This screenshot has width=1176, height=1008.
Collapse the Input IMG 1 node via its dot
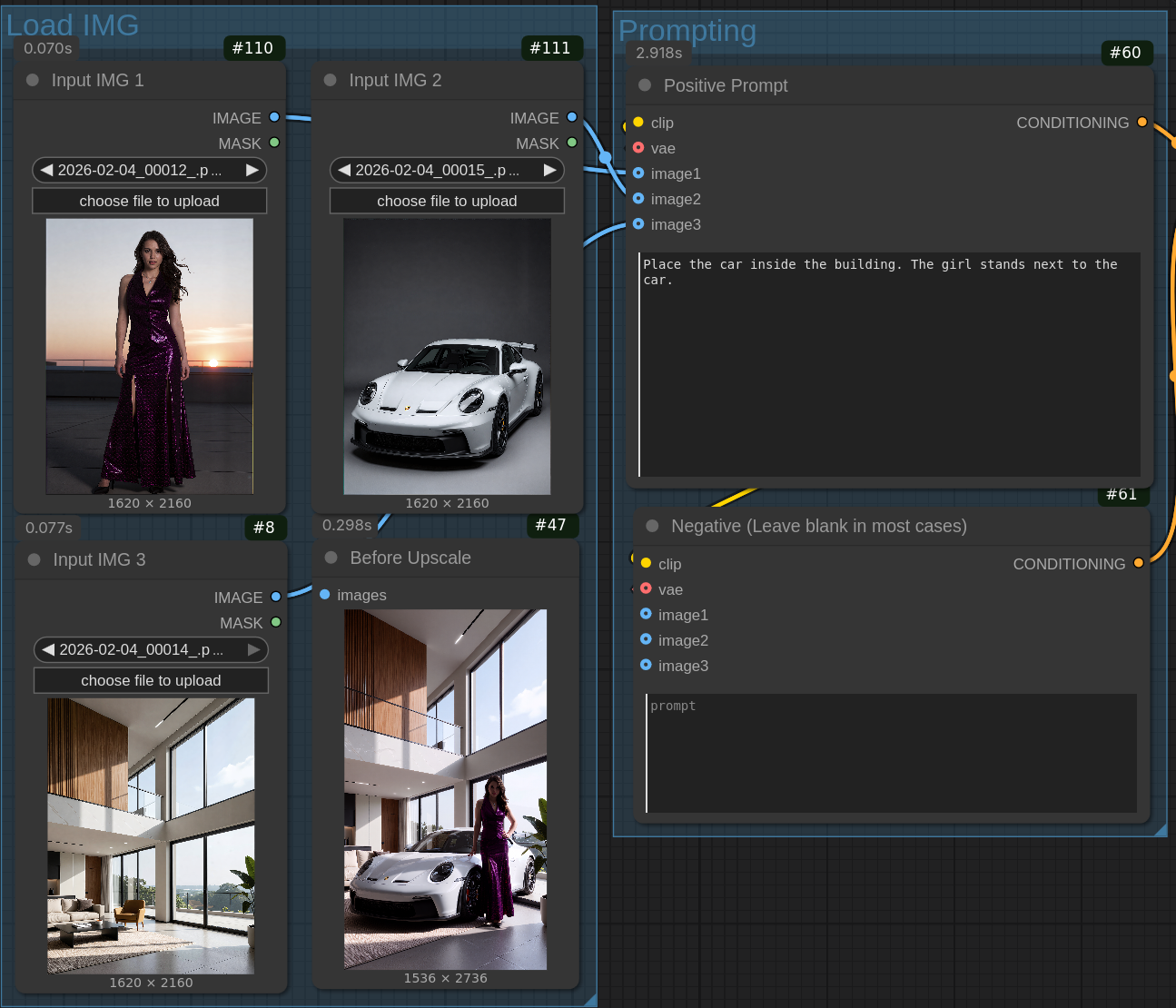tap(33, 80)
